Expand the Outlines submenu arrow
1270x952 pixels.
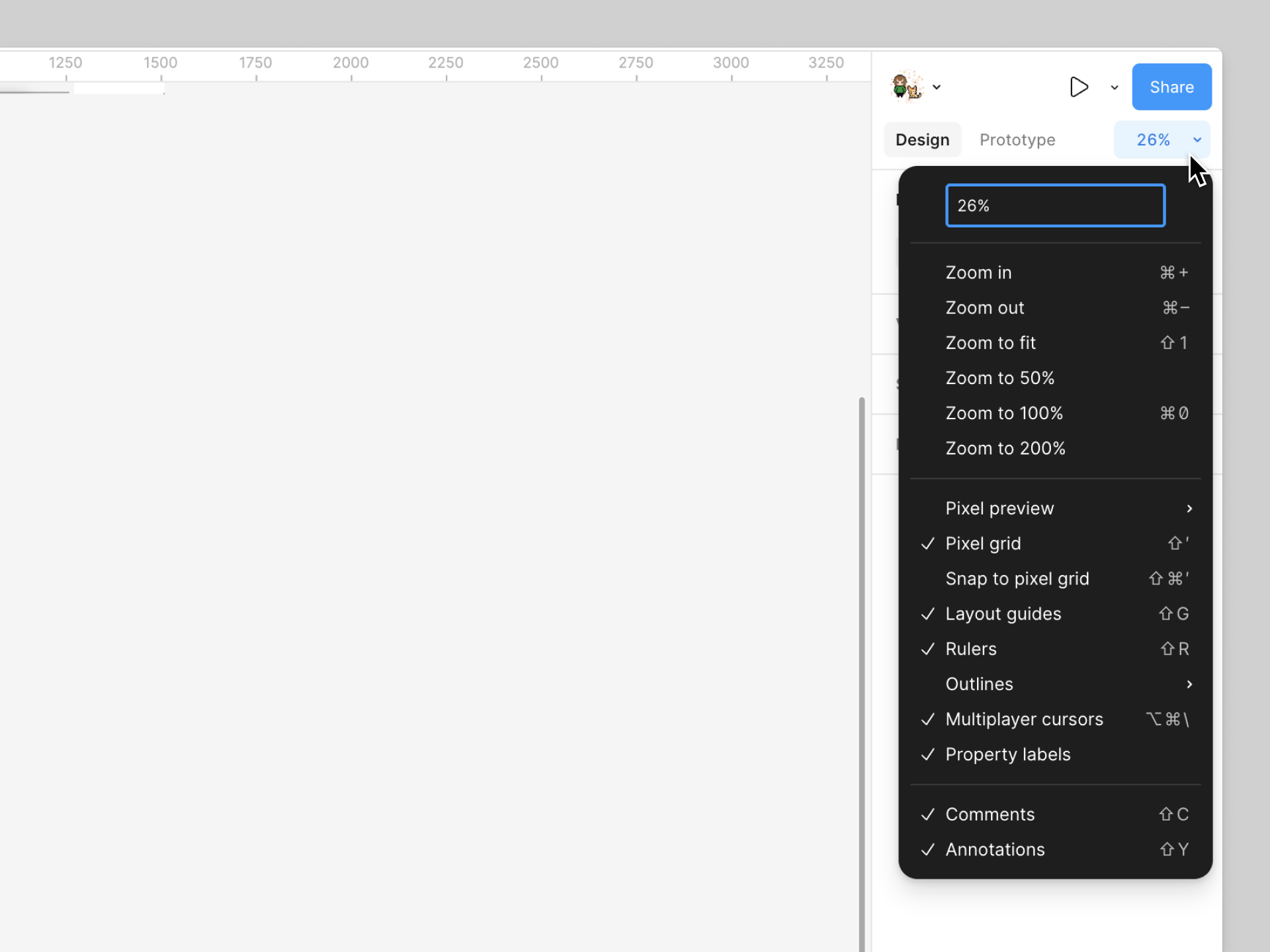pyautogui.click(x=1189, y=684)
